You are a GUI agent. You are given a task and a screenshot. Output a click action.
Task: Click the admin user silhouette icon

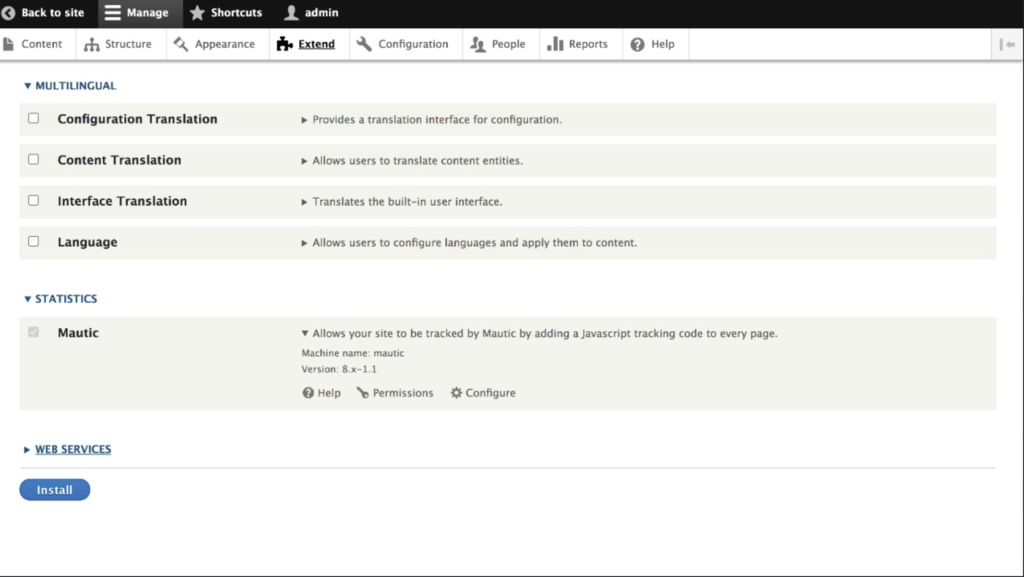pos(291,12)
